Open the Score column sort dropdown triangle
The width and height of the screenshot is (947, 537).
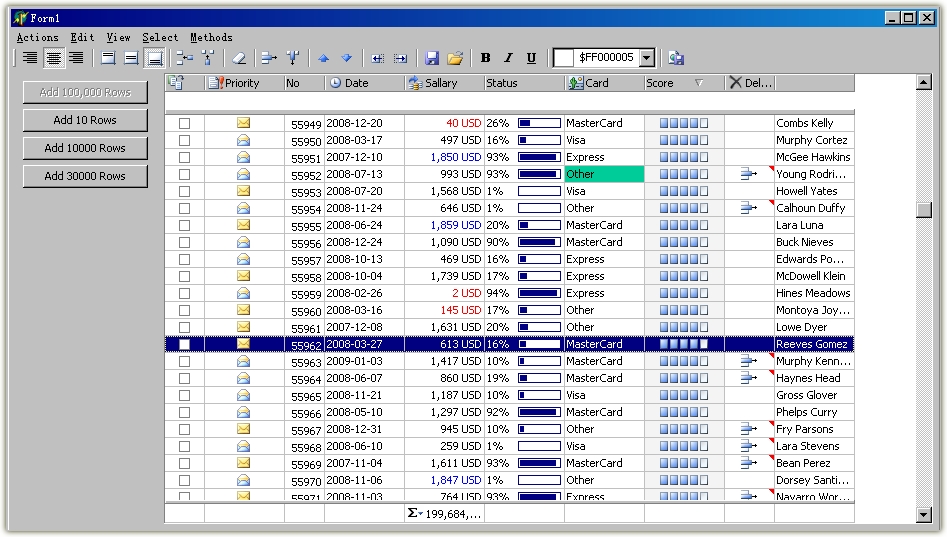pyautogui.click(x=699, y=83)
